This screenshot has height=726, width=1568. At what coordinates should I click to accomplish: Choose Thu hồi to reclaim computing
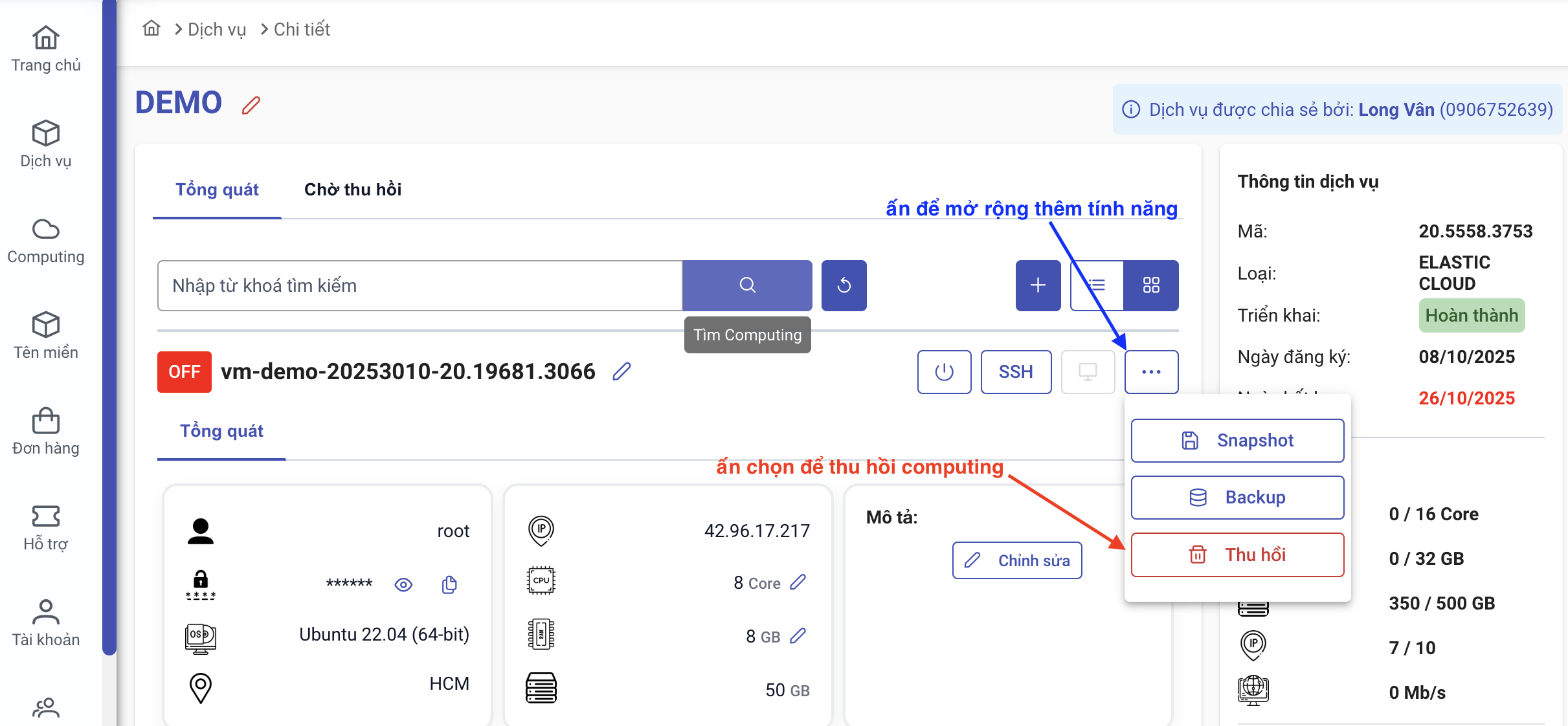click(1237, 555)
